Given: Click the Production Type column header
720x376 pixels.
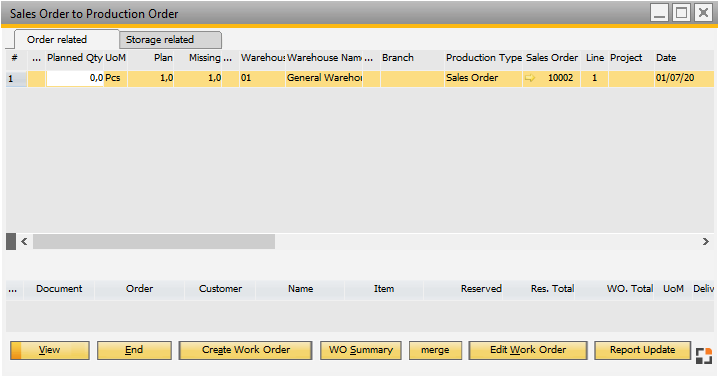Looking at the screenshot, I should pyautogui.click(x=484, y=58).
